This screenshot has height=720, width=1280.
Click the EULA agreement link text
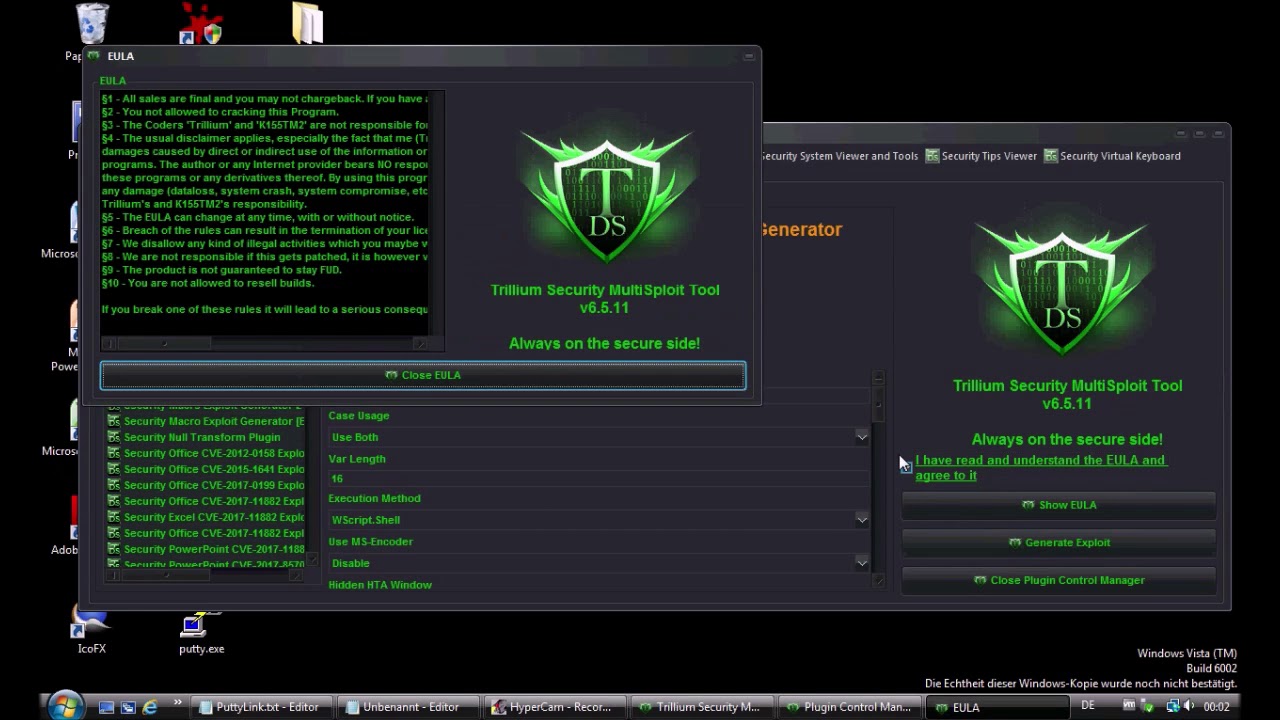pyautogui.click(x=1040, y=467)
